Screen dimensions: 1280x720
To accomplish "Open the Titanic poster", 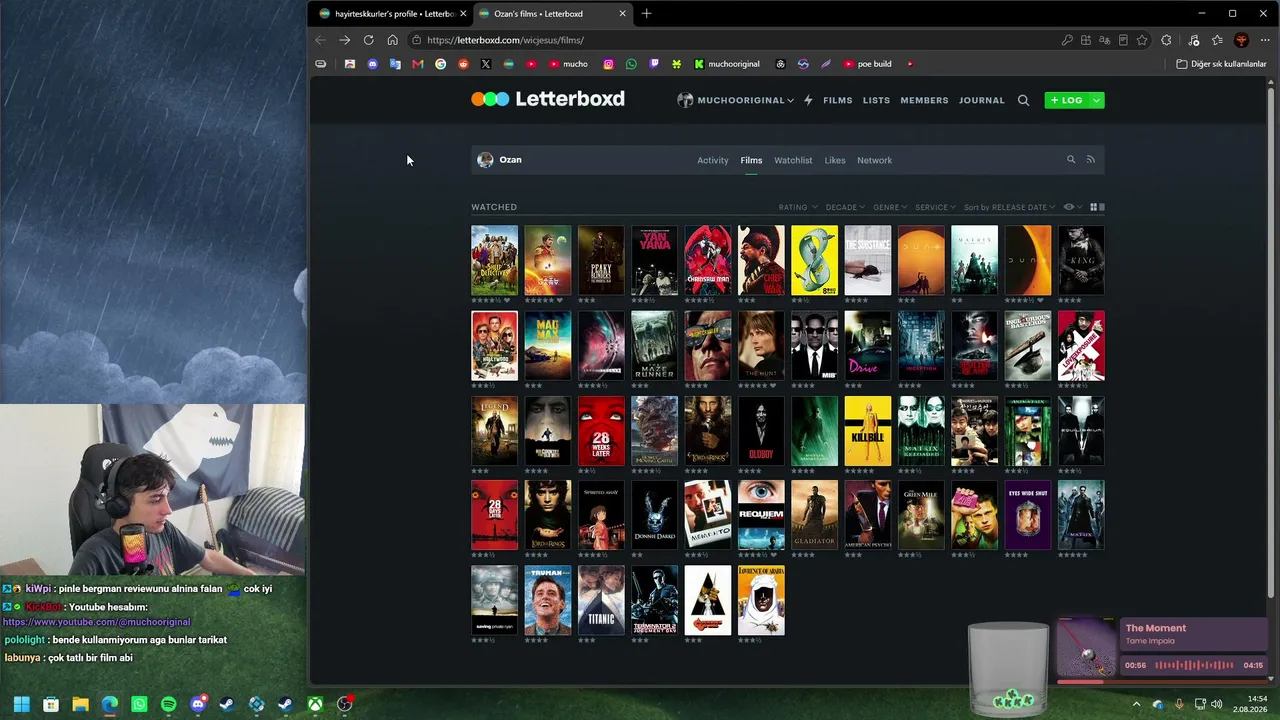I will click(x=601, y=600).
